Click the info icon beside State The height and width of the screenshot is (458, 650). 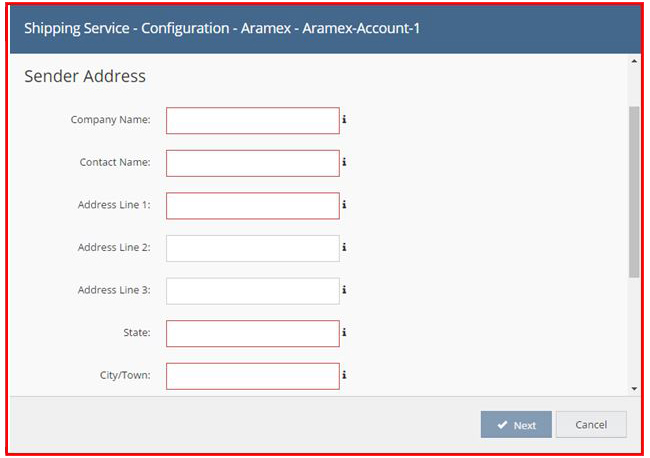344,332
